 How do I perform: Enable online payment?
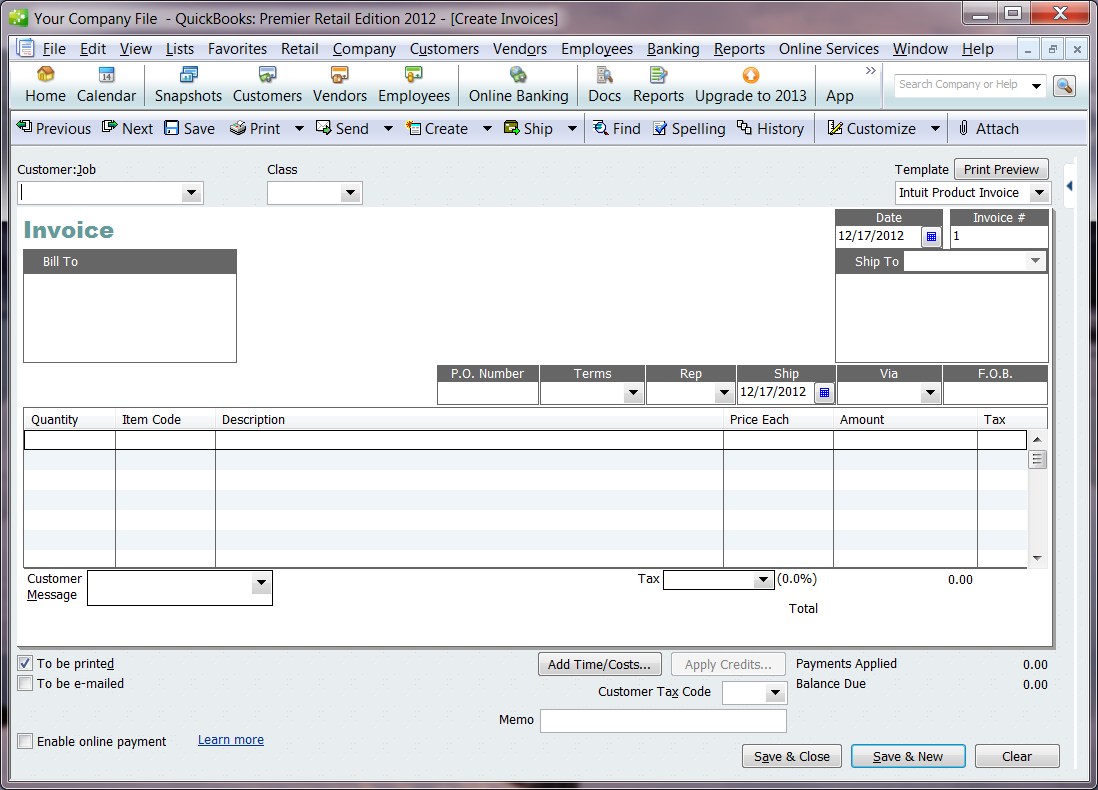[x=25, y=741]
